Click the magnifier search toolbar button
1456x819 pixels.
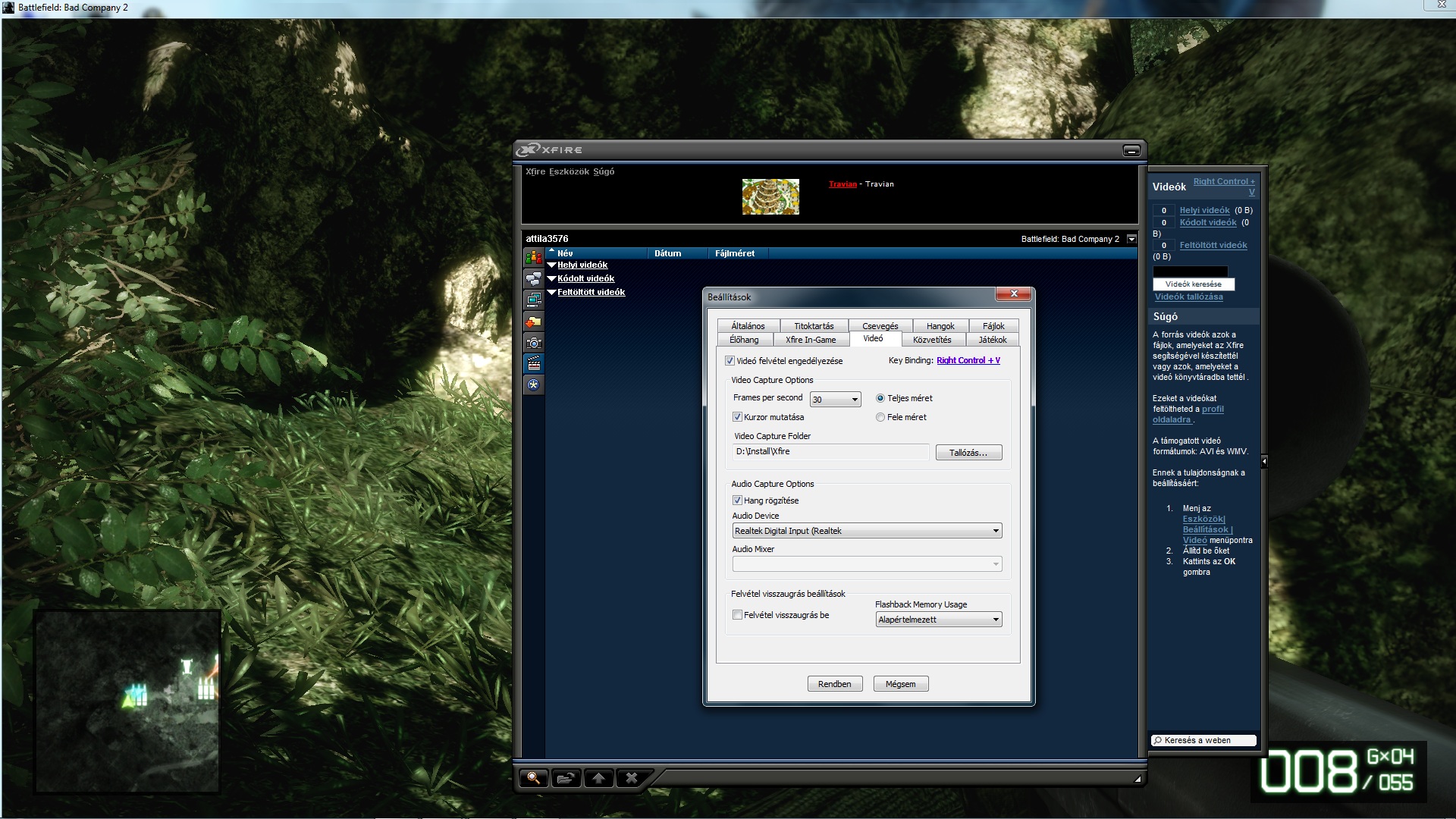click(534, 778)
